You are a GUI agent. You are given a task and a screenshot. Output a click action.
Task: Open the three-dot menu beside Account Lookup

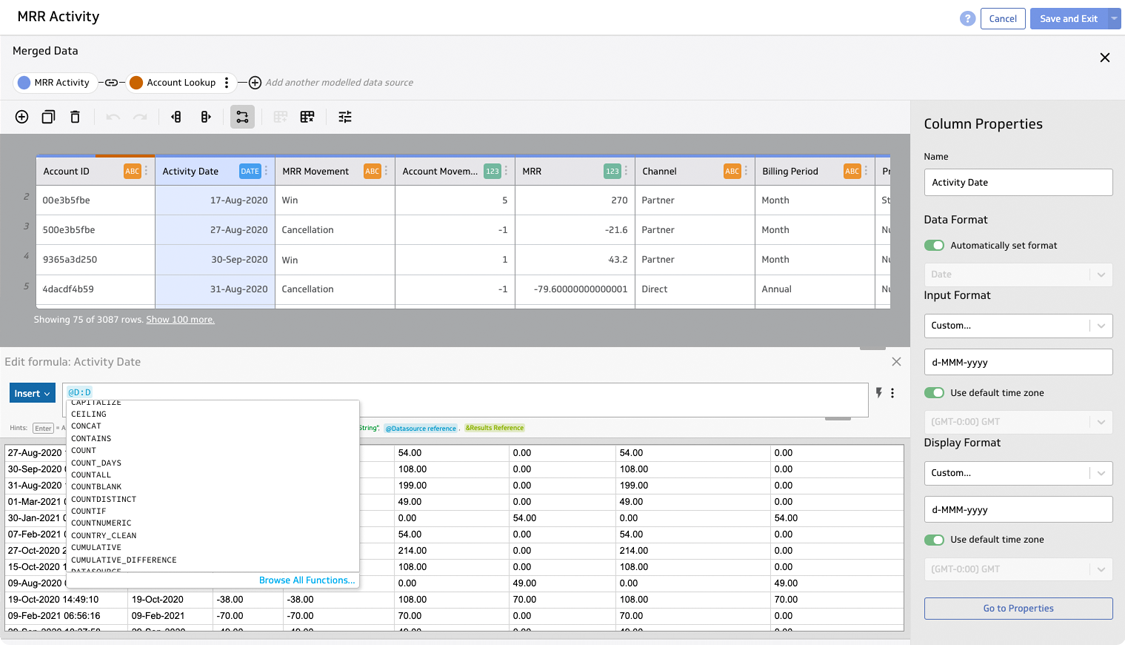coord(226,82)
